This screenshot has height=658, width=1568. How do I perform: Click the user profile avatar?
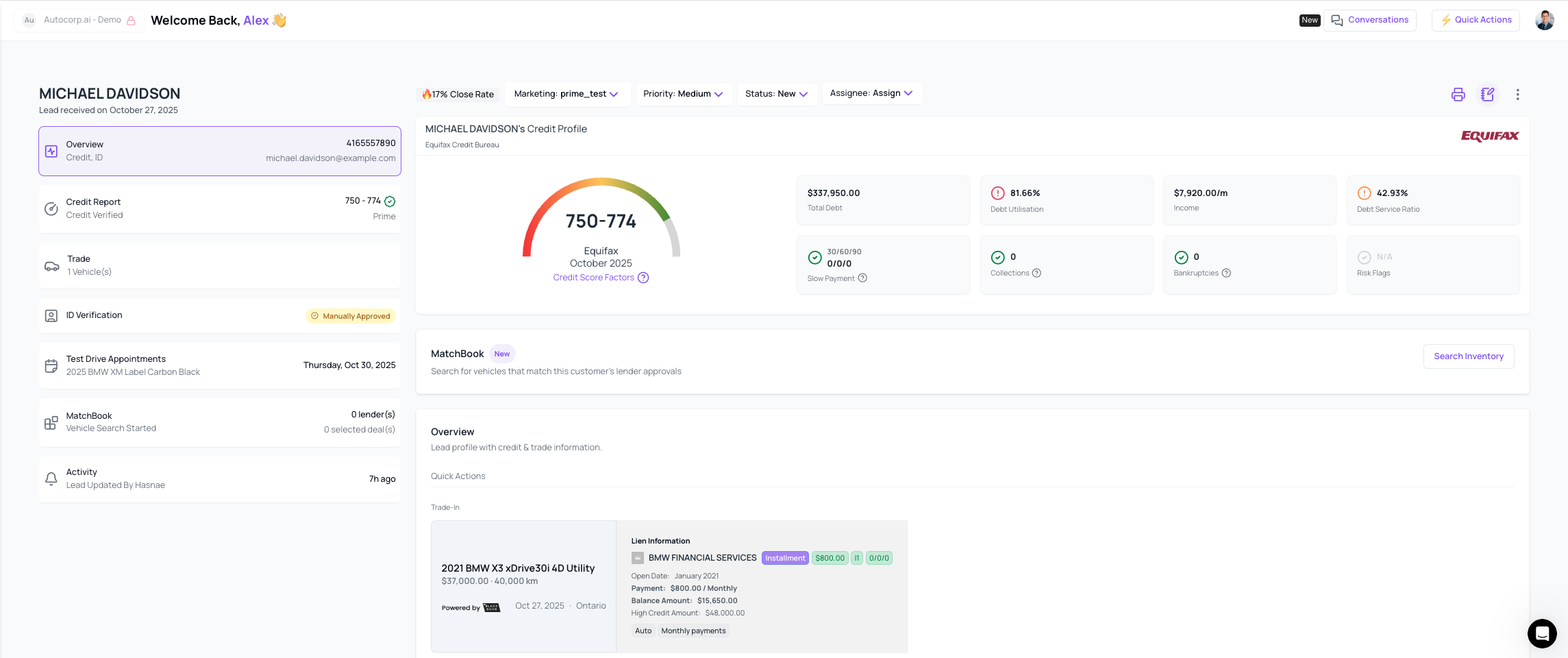[1544, 21]
